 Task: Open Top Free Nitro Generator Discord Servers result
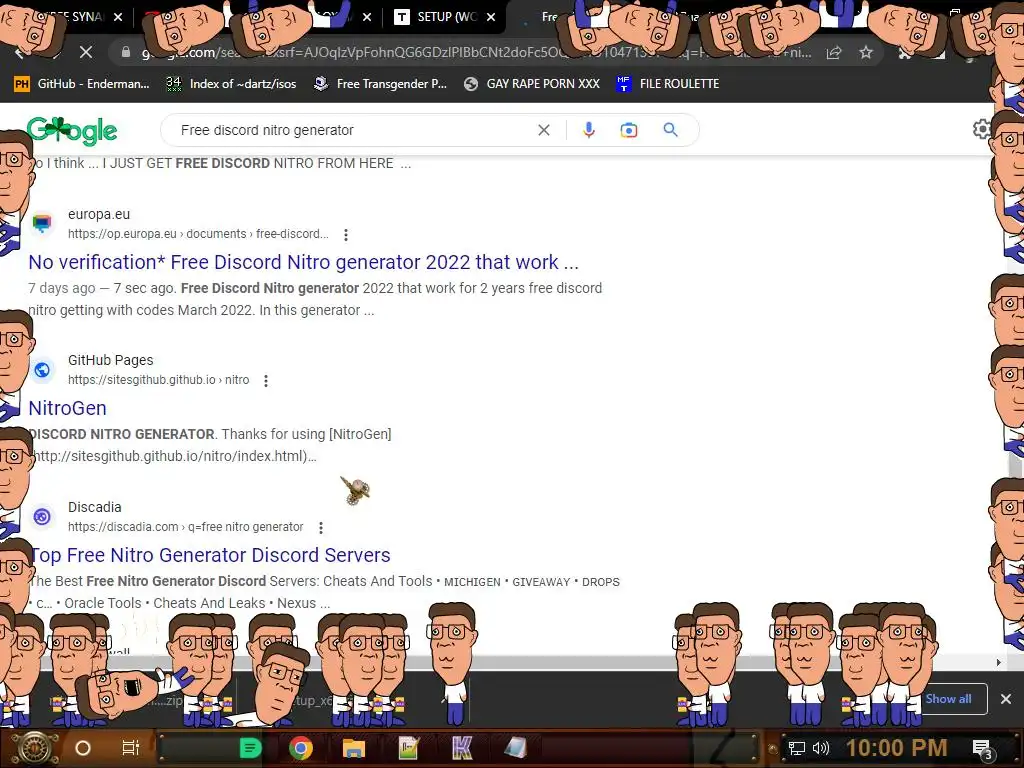(x=210, y=555)
